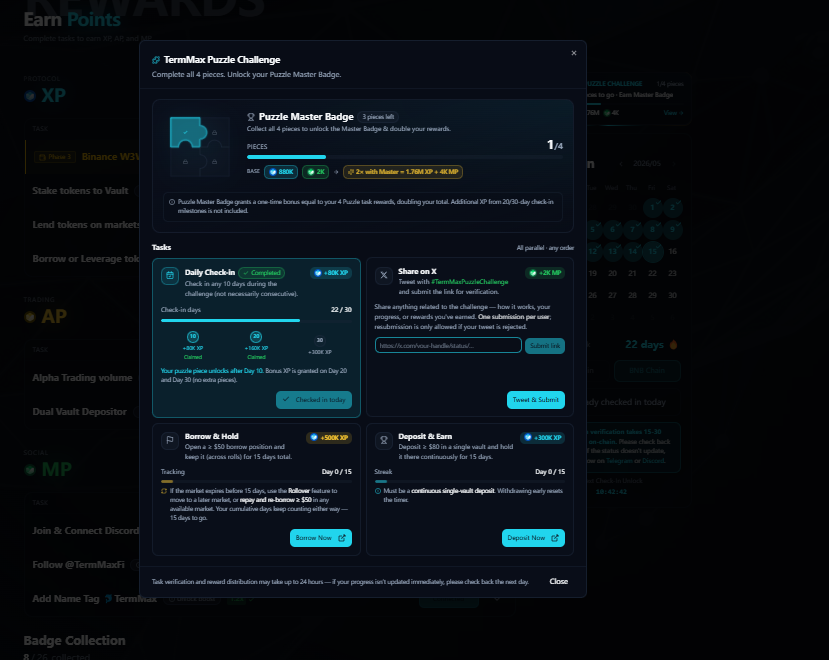Click the +80K XP reward badge
The height and width of the screenshot is (660, 829).
pyautogui.click(x=331, y=273)
